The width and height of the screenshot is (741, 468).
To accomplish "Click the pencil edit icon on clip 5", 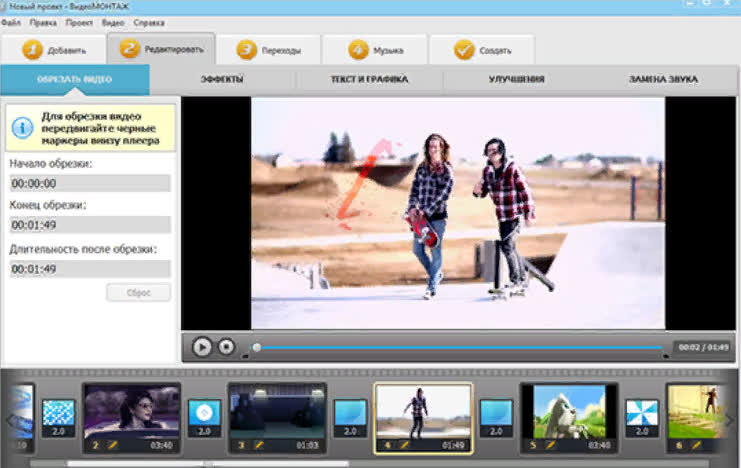I will 550,445.
